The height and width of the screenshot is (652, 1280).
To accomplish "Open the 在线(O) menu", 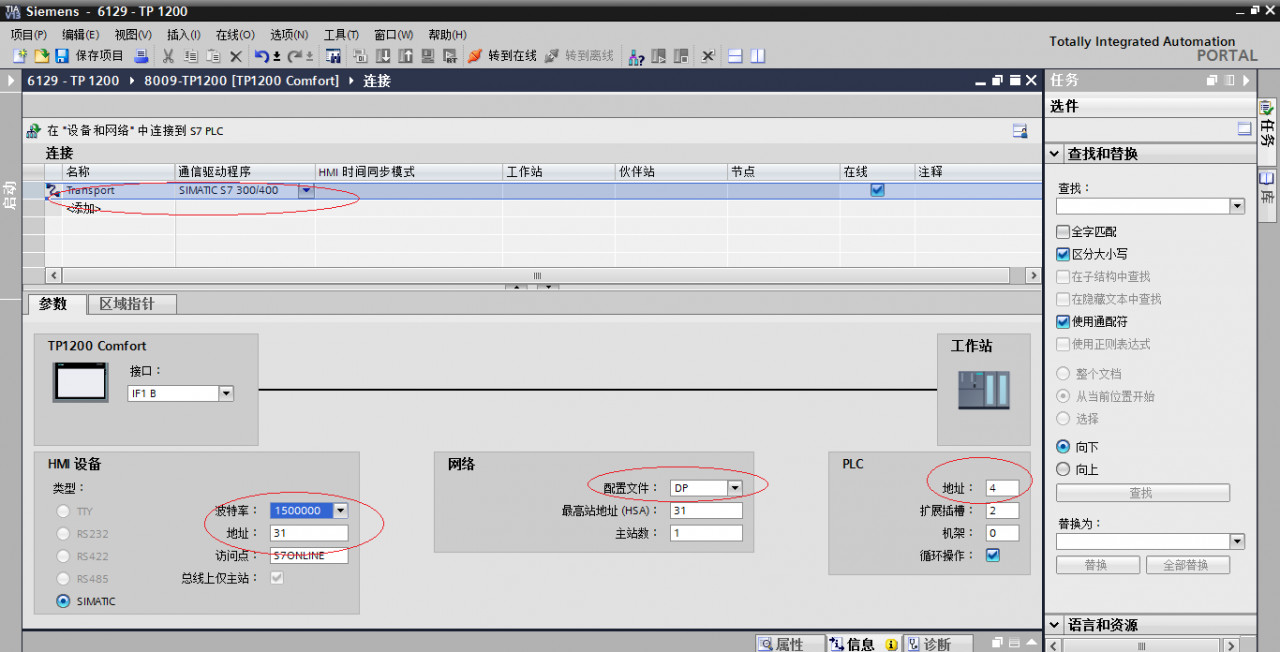I will pyautogui.click(x=235, y=34).
